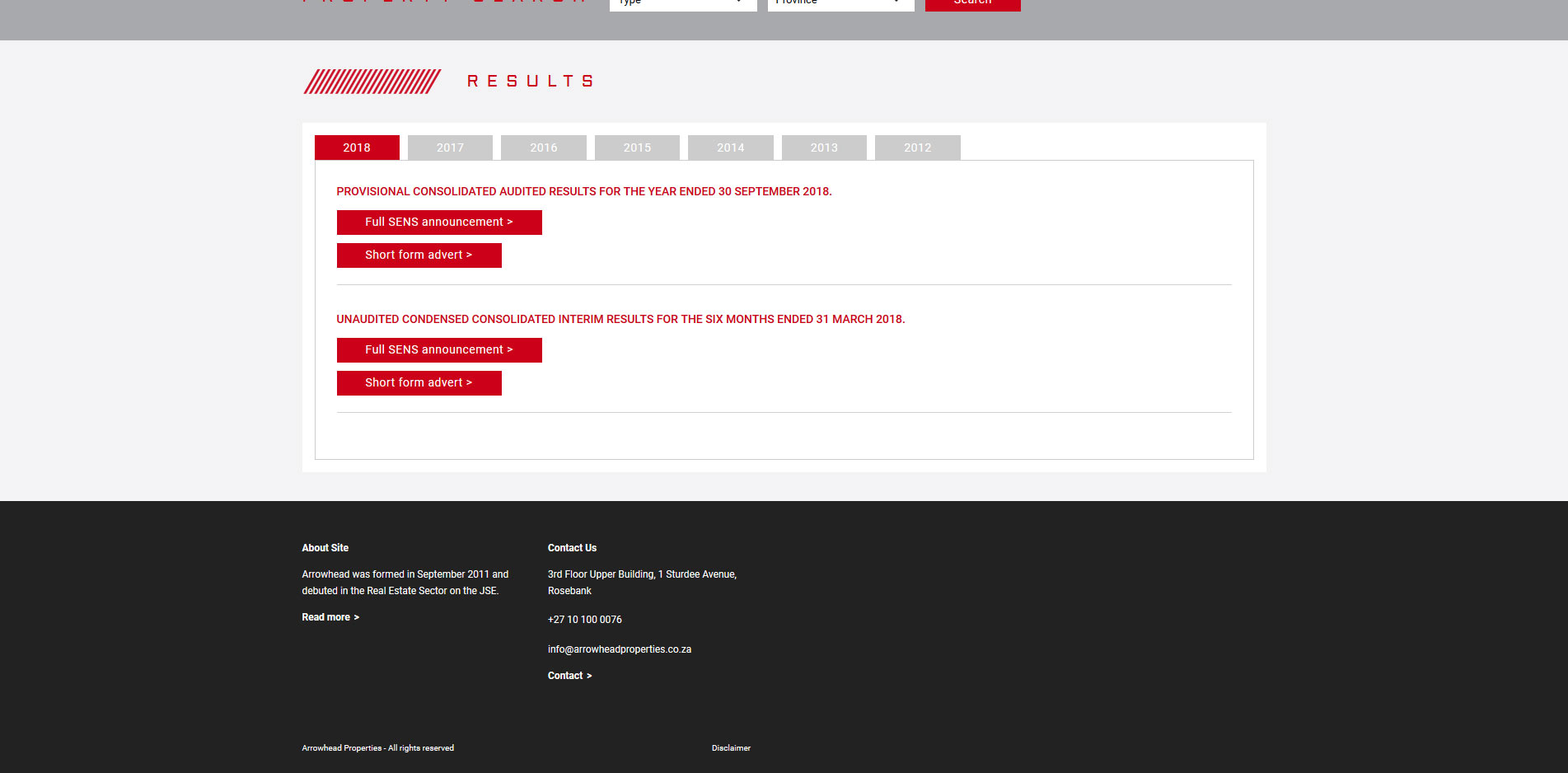
Task: Switch to the 2017 results tab
Action: coord(450,148)
